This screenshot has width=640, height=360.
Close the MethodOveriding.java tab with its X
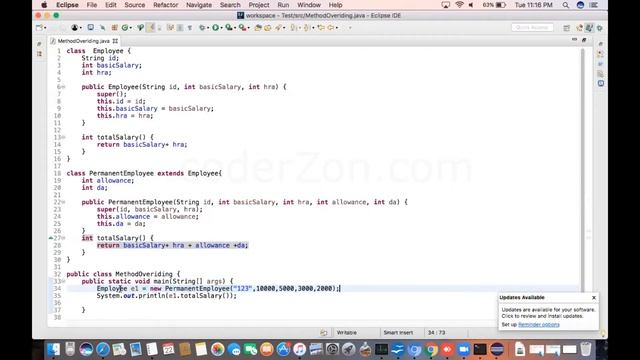[x=115, y=41]
